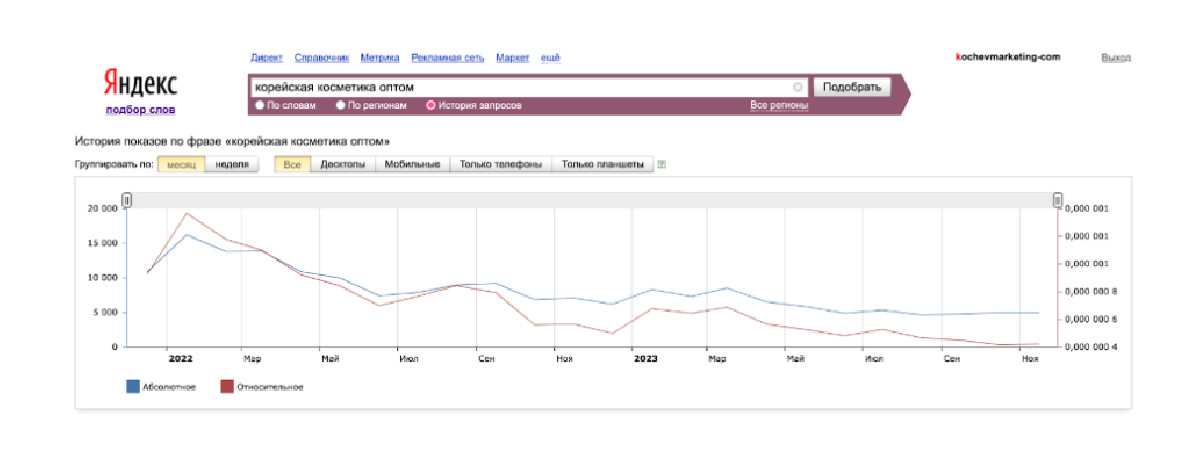Select the По словам radio option

click(x=260, y=105)
